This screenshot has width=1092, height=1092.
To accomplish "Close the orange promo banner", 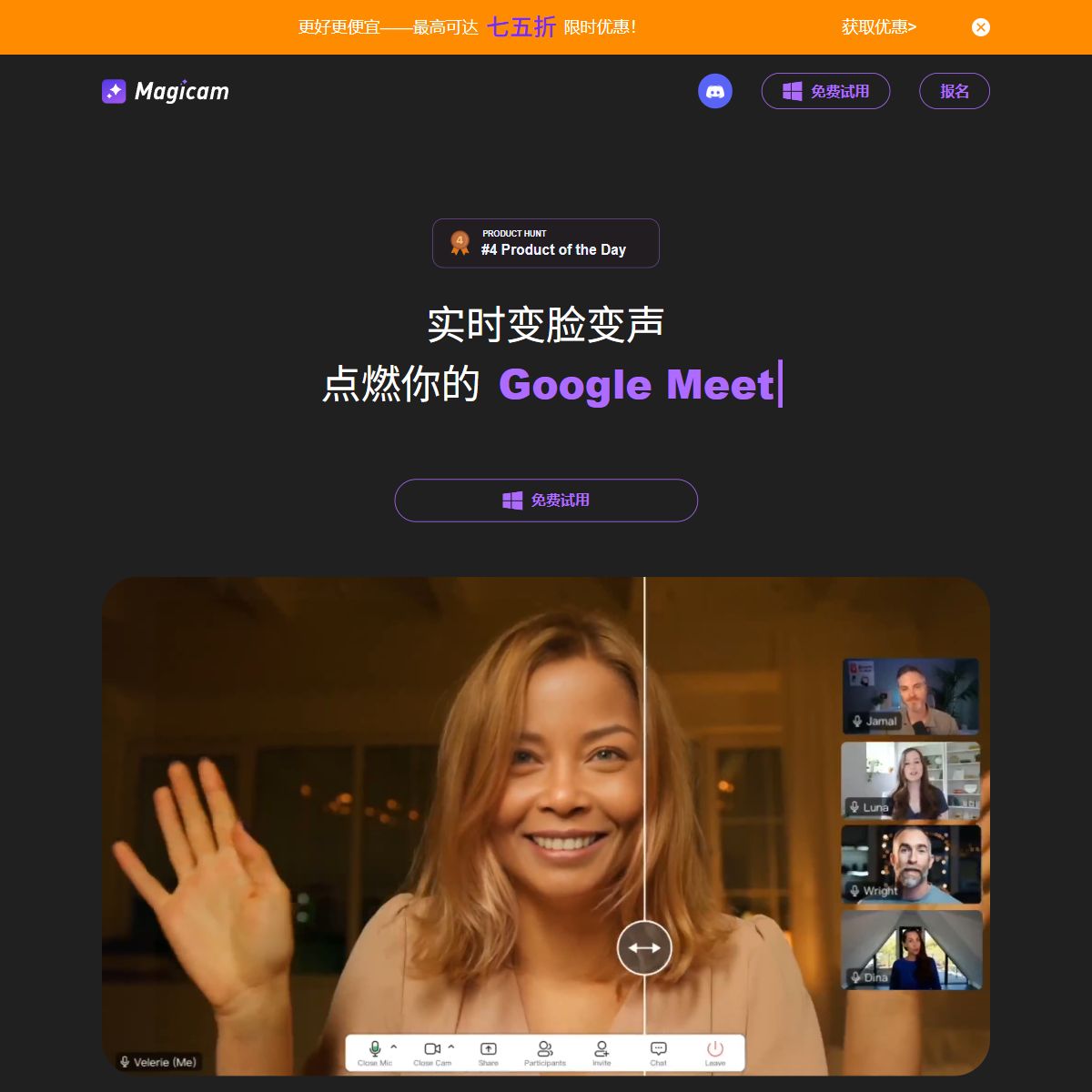I will [981, 27].
